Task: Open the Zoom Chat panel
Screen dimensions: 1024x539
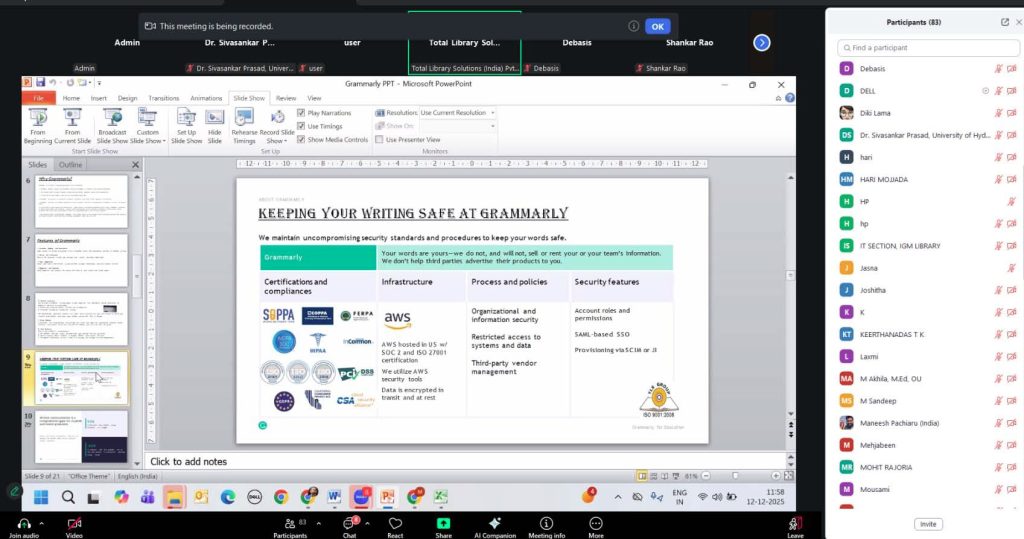Action: pyautogui.click(x=349, y=522)
